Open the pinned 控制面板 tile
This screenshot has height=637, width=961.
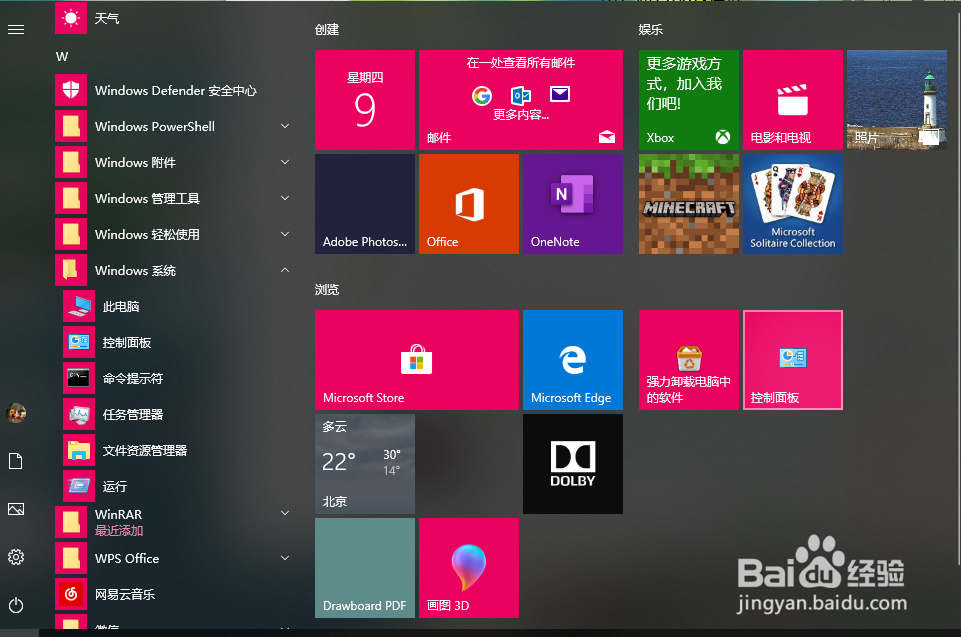pos(793,360)
